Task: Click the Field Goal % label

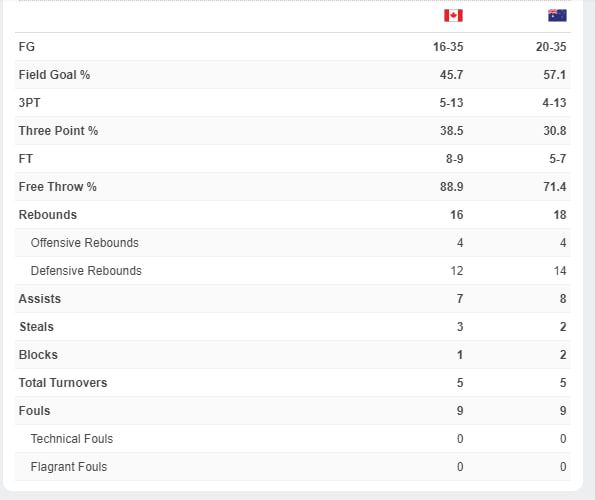Action: pyautogui.click(x=54, y=75)
